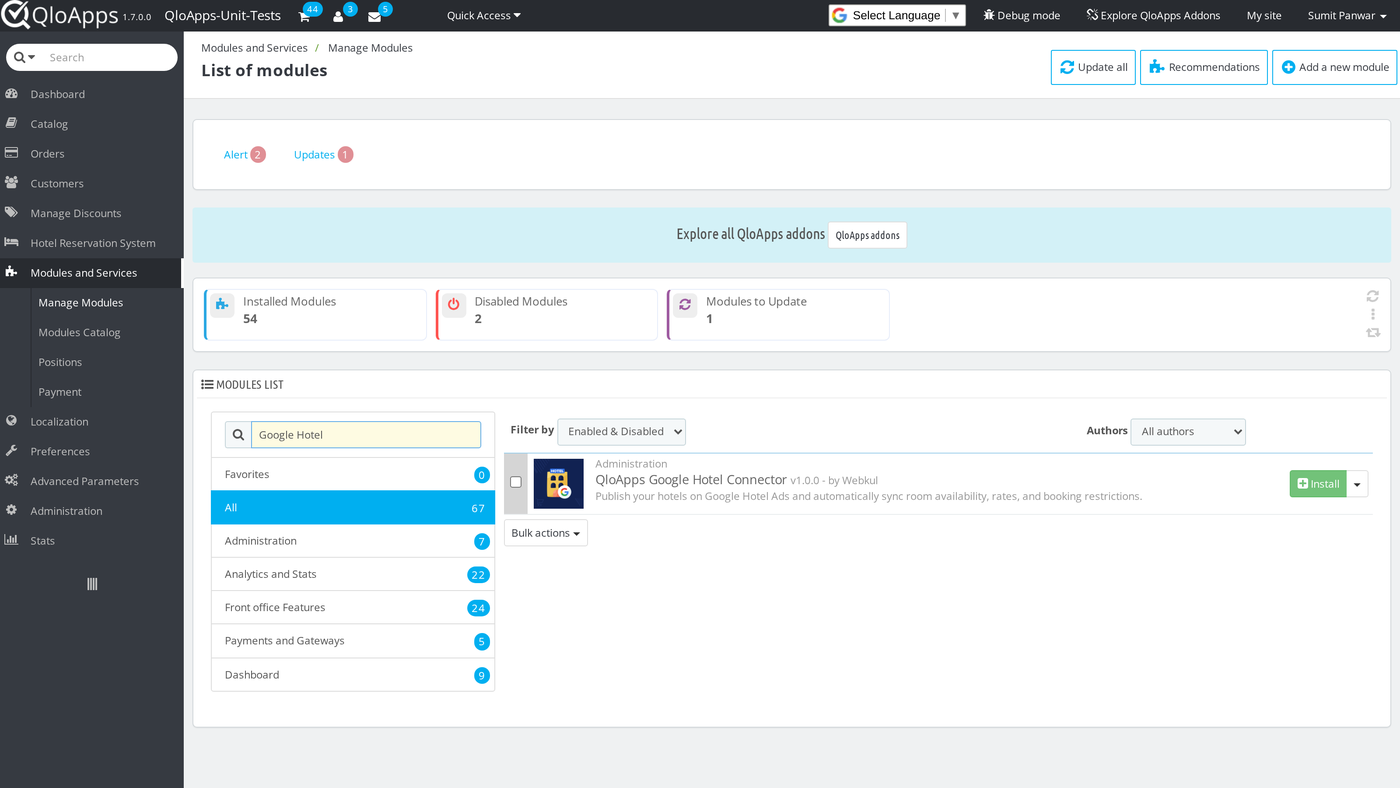1400x788 pixels.
Task: Click the Recommendations button
Action: point(1204,67)
